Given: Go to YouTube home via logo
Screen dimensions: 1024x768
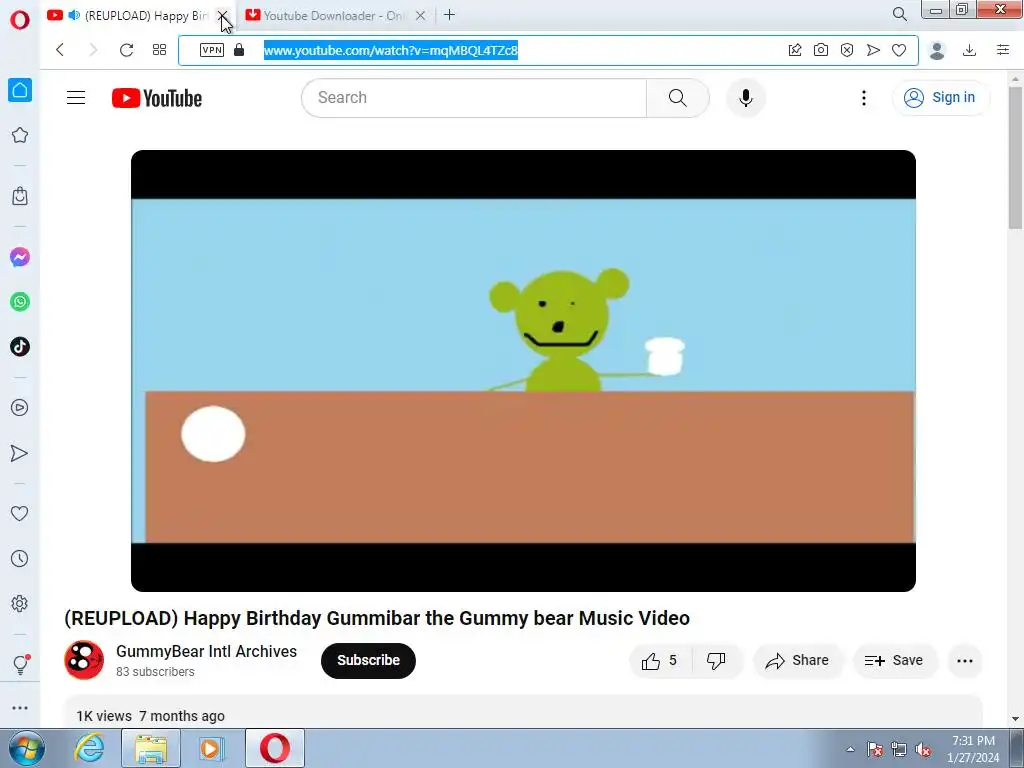Looking at the screenshot, I should pos(157,98).
